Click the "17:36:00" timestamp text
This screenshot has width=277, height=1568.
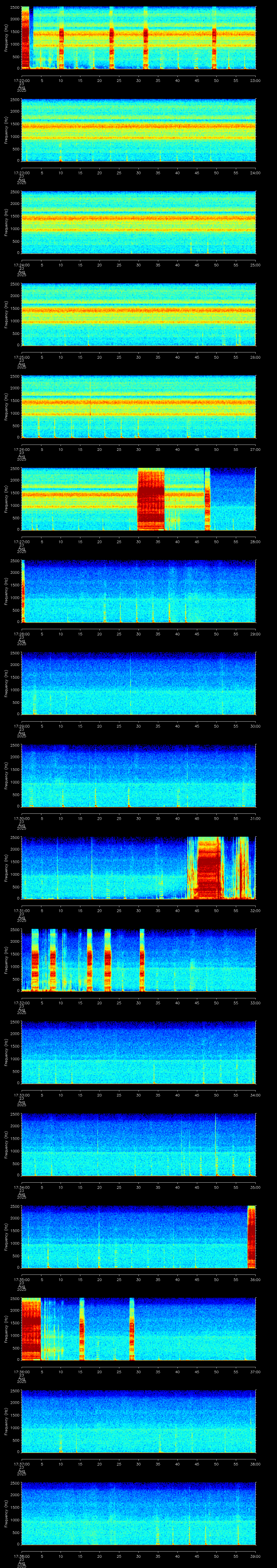[21, 1371]
